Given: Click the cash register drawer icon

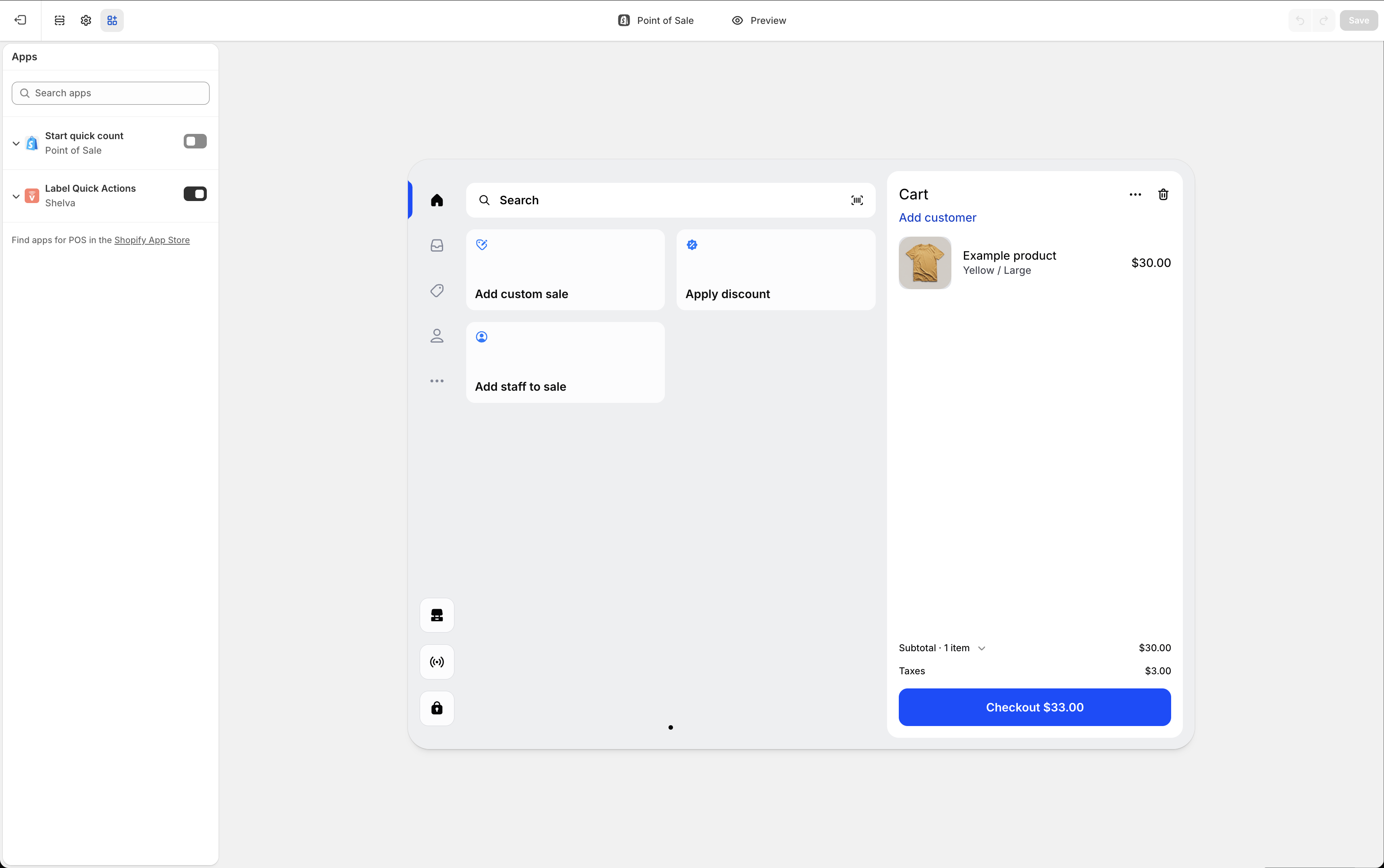Looking at the screenshot, I should click(437, 616).
